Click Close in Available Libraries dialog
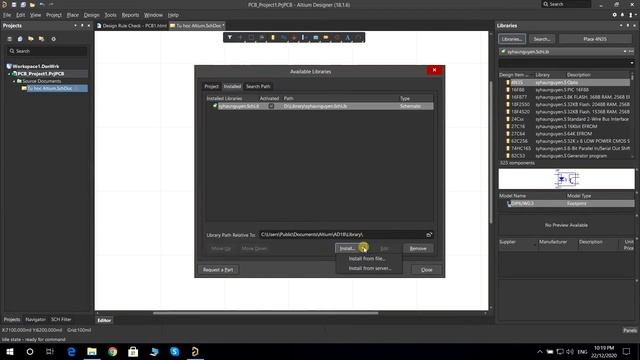640x360 pixels. 427,270
